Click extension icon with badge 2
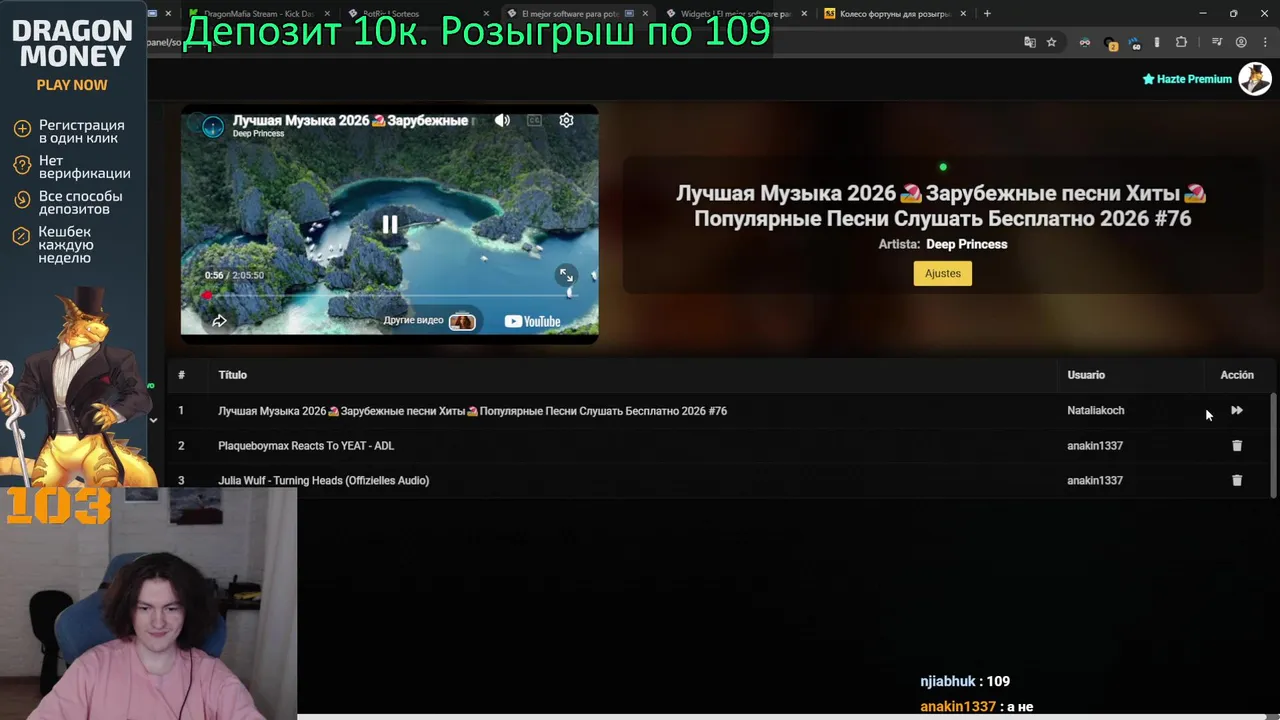This screenshot has width=1280, height=720. (1110, 42)
